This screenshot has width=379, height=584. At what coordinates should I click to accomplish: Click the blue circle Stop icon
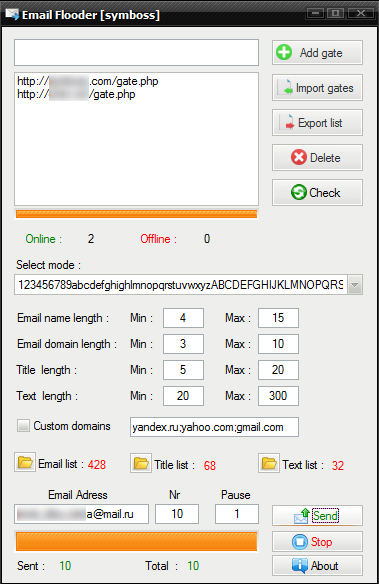click(300, 542)
